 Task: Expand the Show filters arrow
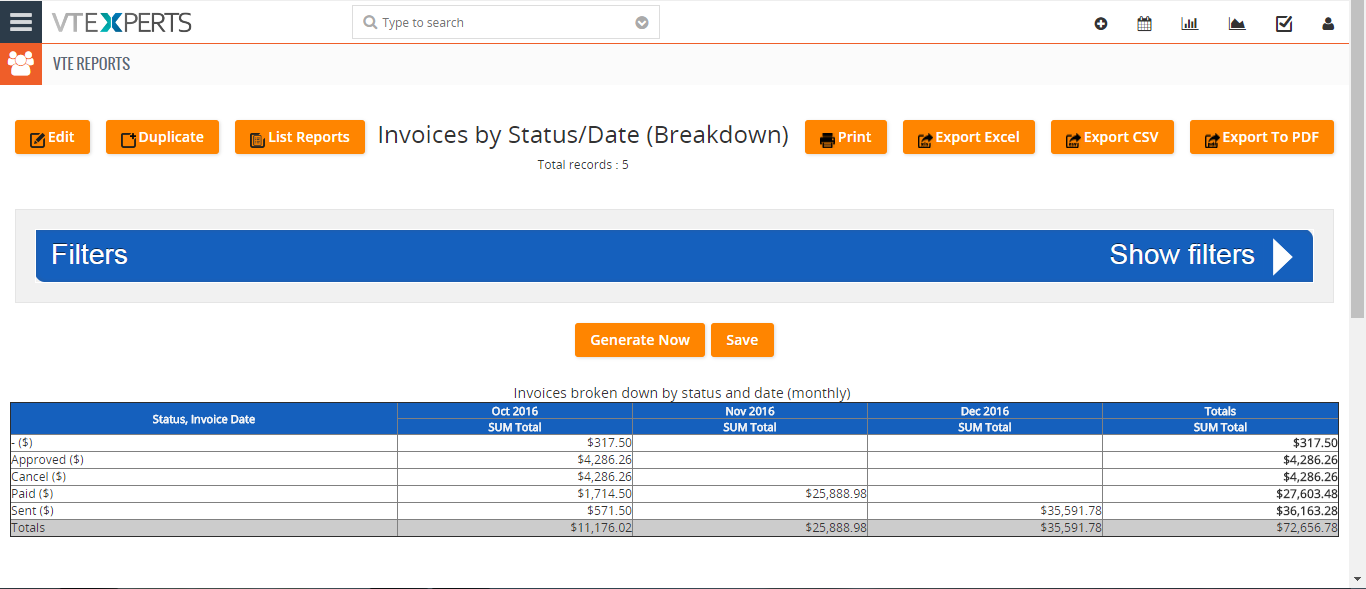click(1282, 256)
